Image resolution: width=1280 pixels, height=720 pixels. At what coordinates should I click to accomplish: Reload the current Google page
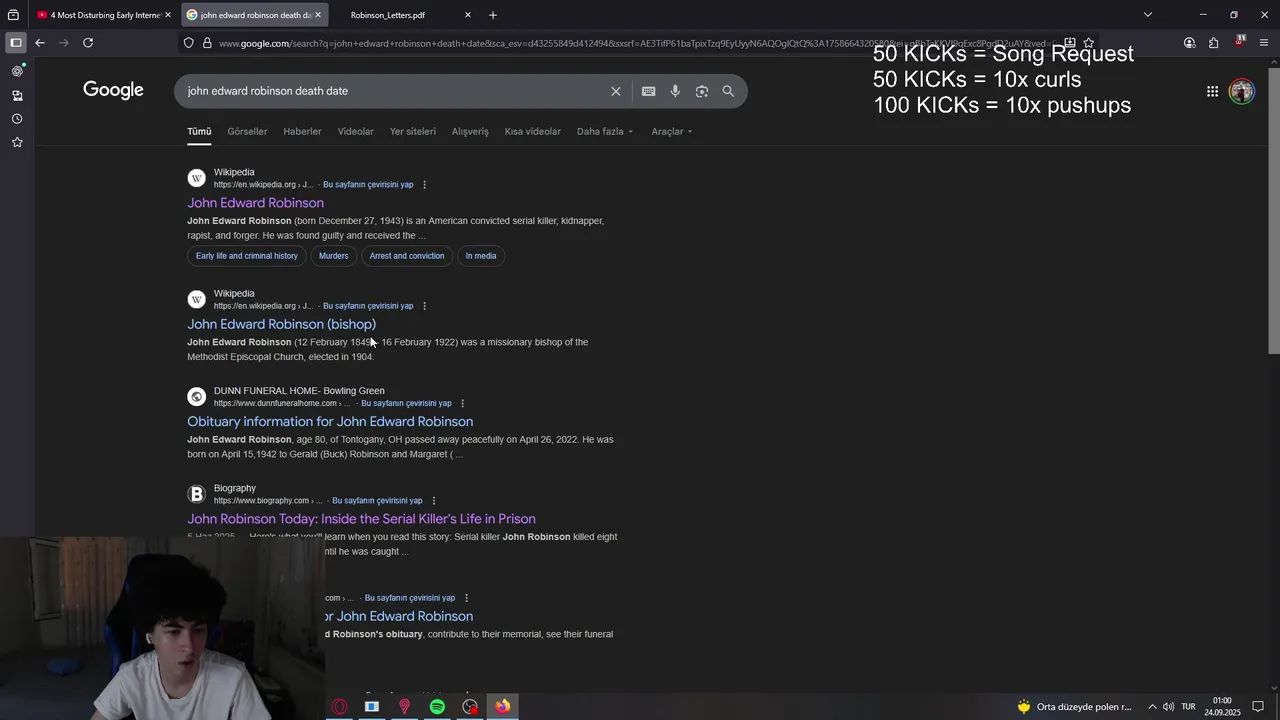[88, 43]
